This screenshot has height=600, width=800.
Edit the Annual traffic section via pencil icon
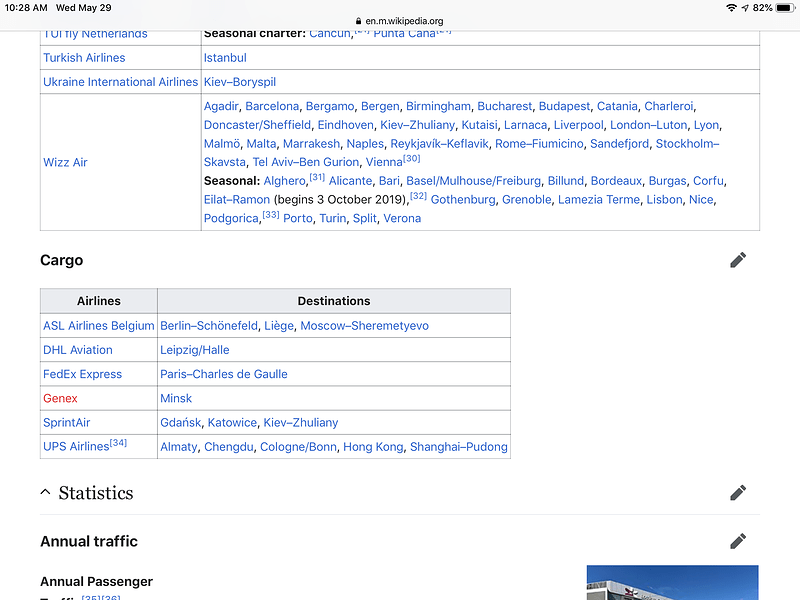pyautogui.click(x=738, y=541)
